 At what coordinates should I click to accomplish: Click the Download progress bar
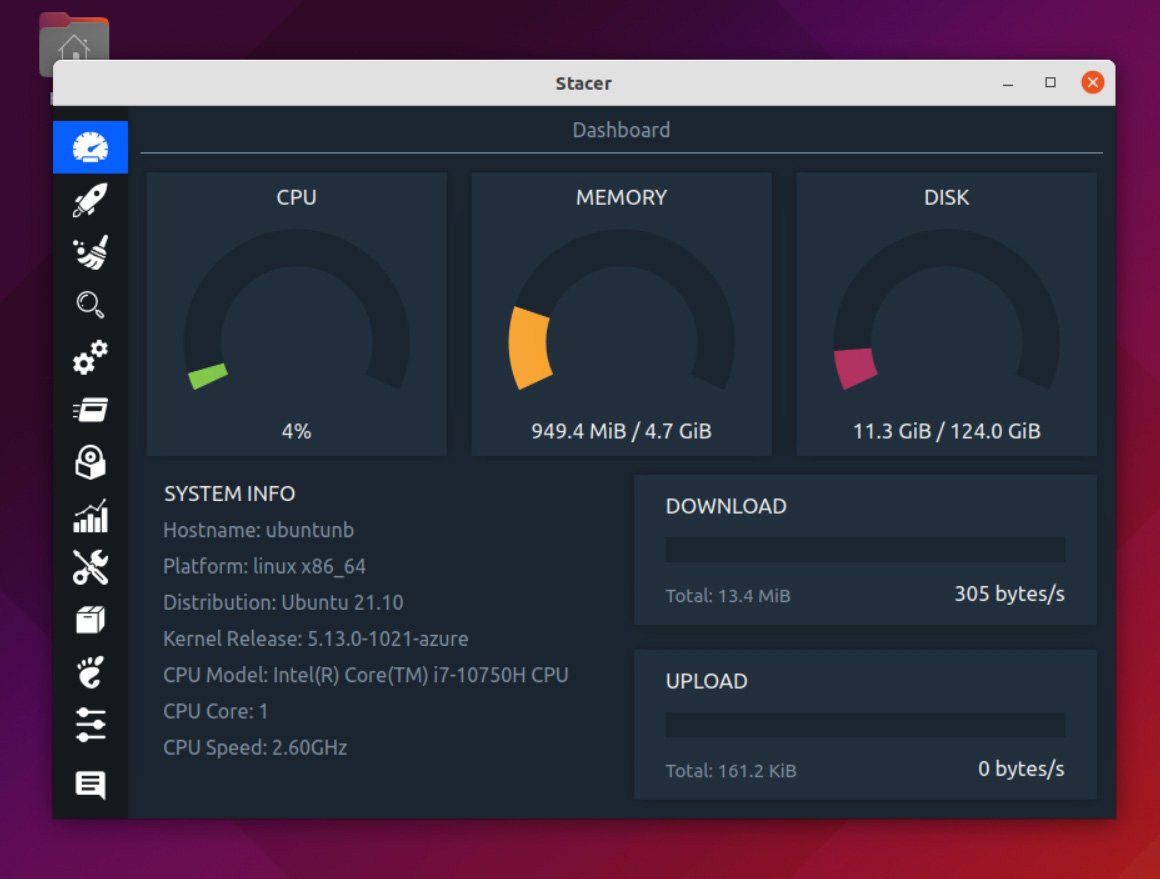click(865, 549)
